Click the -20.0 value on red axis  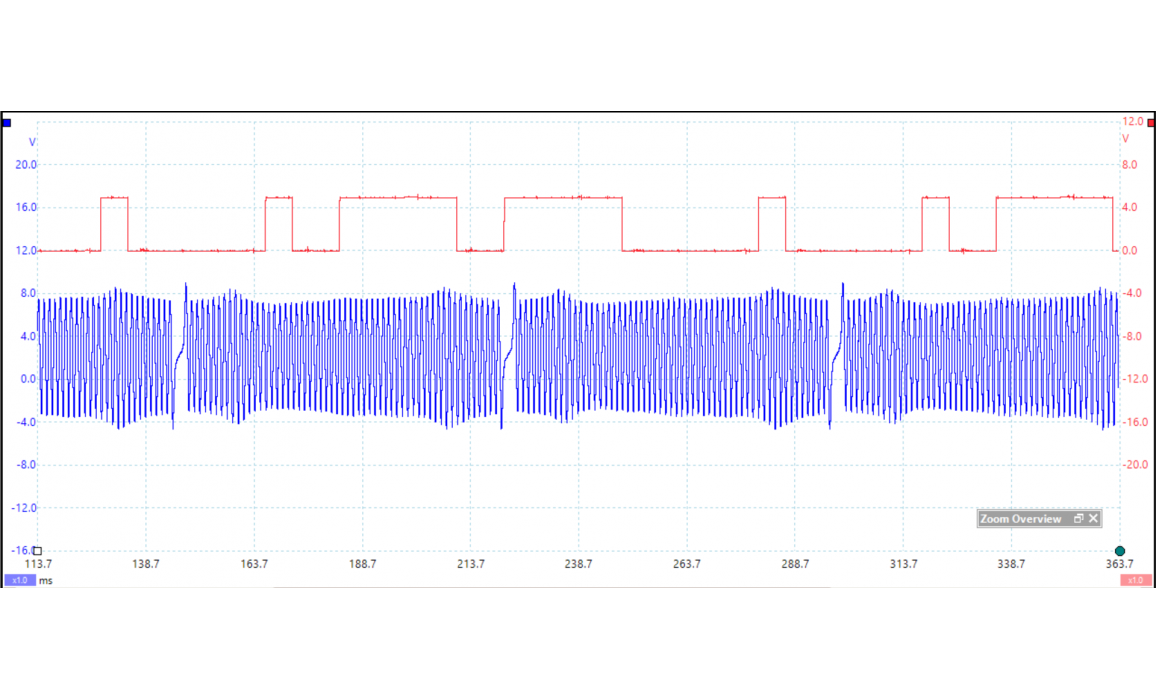click(1134, 465)
